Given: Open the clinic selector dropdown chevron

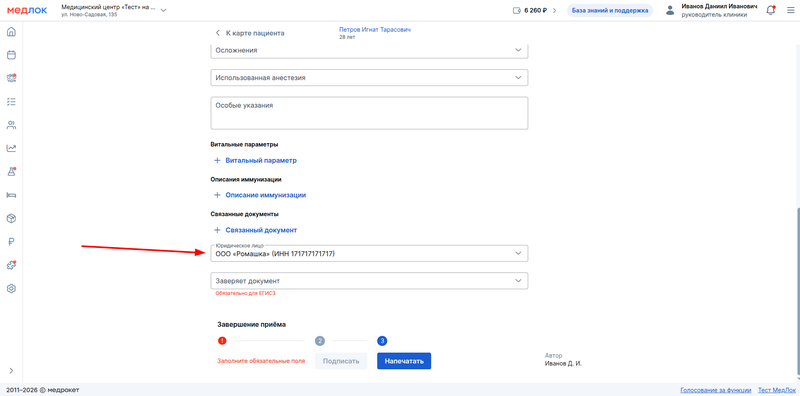Looking at the screenshot, I should point(163,10).
